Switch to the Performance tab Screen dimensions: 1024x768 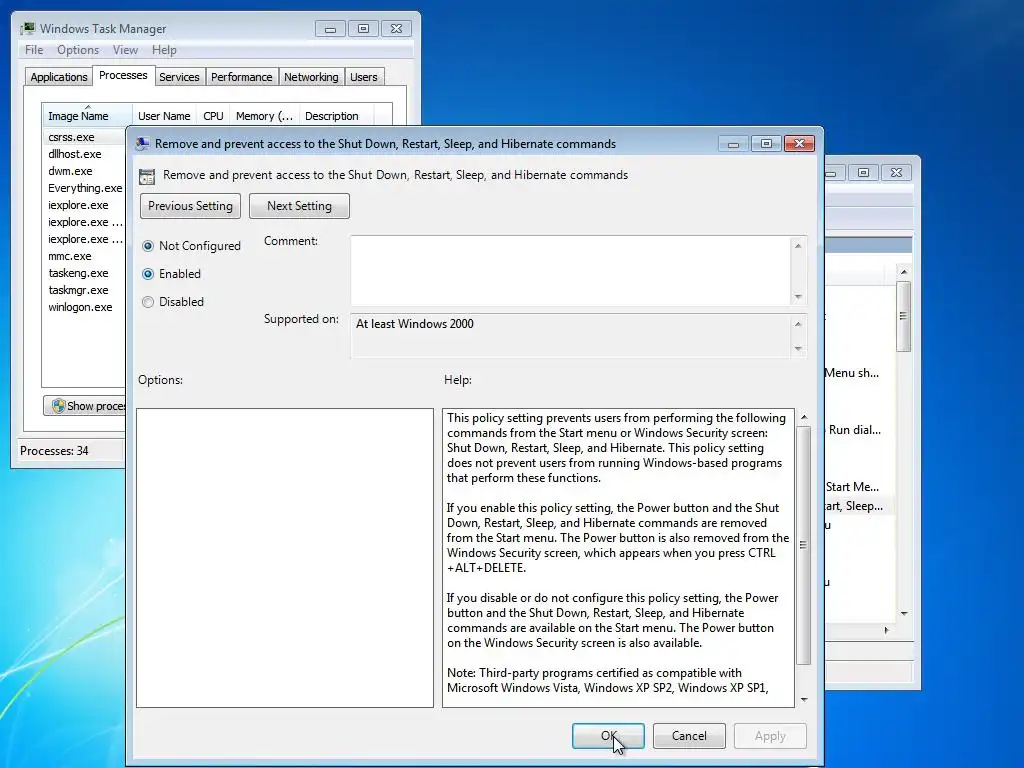pyautogui.click(x=242, y=77)
